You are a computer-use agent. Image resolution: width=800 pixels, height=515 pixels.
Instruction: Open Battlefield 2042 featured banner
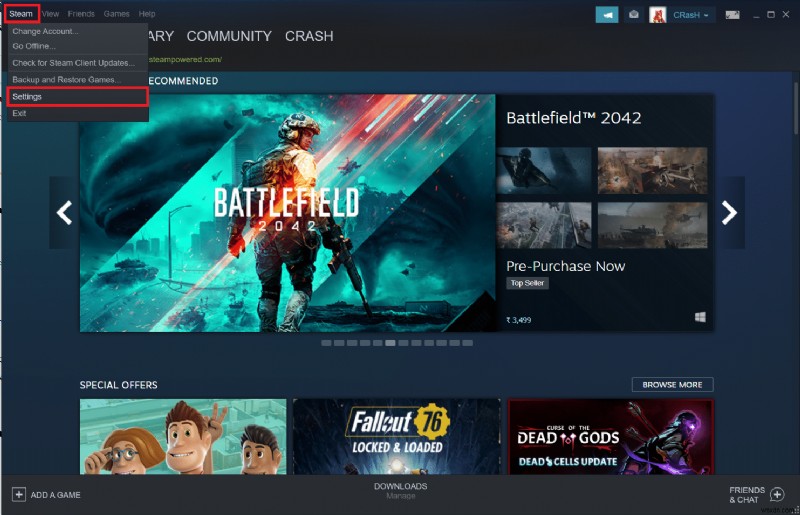pos(287,213)
